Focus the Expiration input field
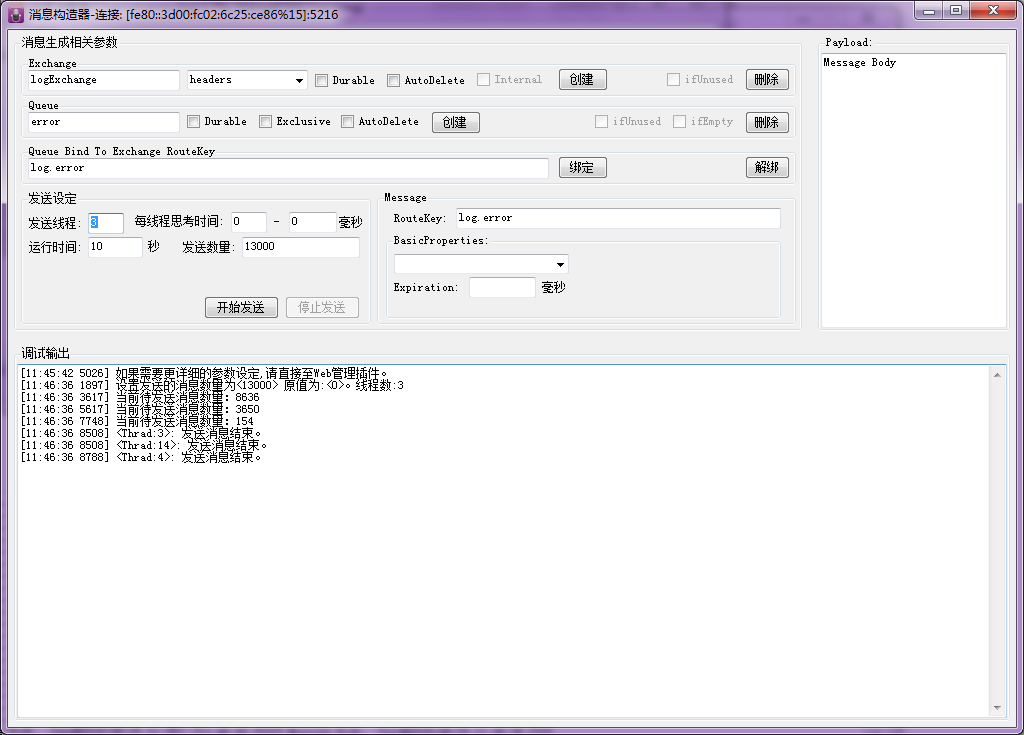Screen dimensions: 1024x735 [x=502, y=288]
